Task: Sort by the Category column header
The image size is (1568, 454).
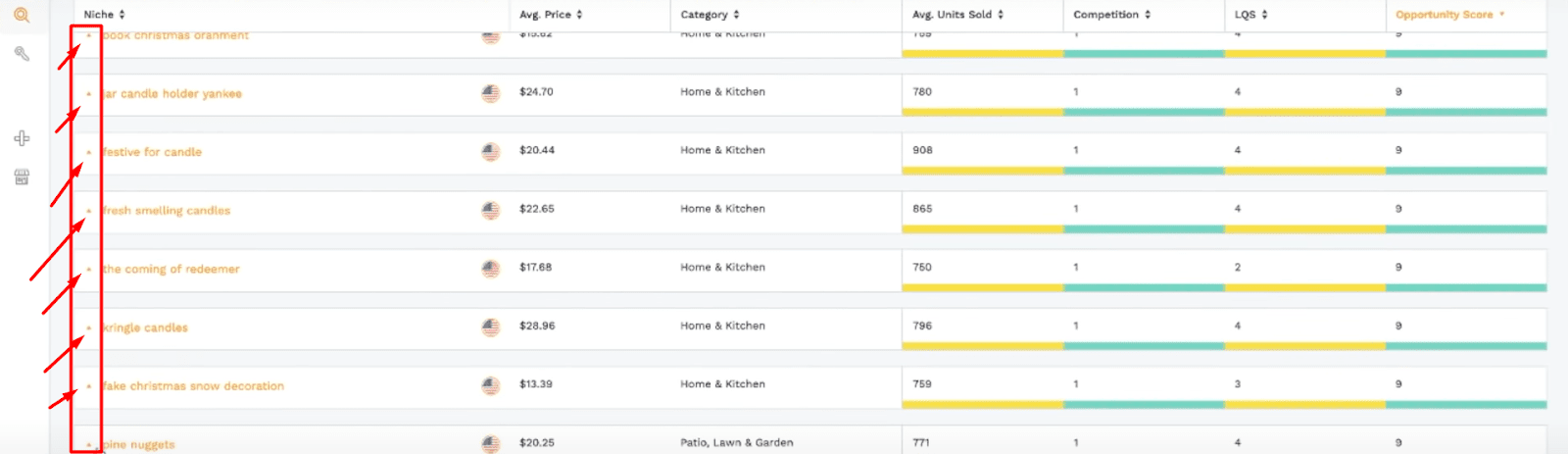Action: click(710, 15)
